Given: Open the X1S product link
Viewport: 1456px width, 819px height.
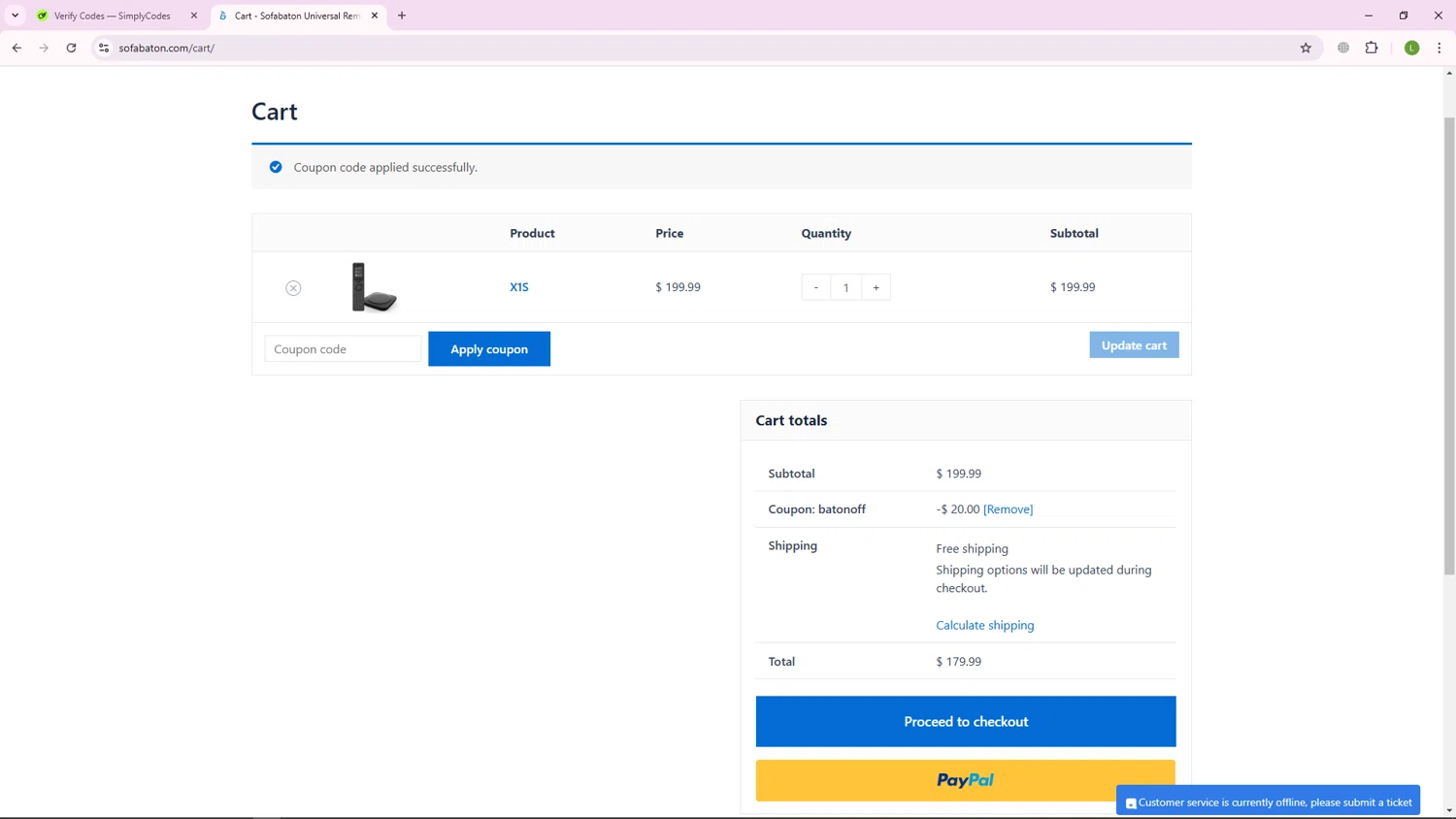Looking at the screenshot, I should coord(519,287).
